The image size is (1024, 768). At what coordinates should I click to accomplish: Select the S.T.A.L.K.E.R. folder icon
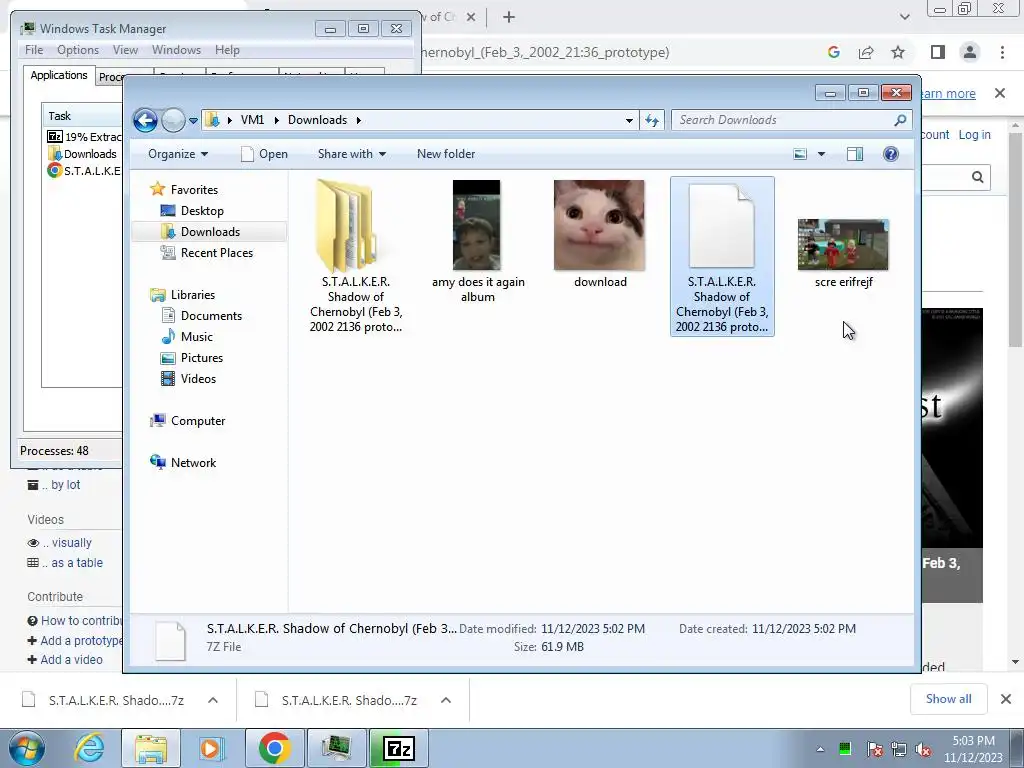[x=346, y=225]
